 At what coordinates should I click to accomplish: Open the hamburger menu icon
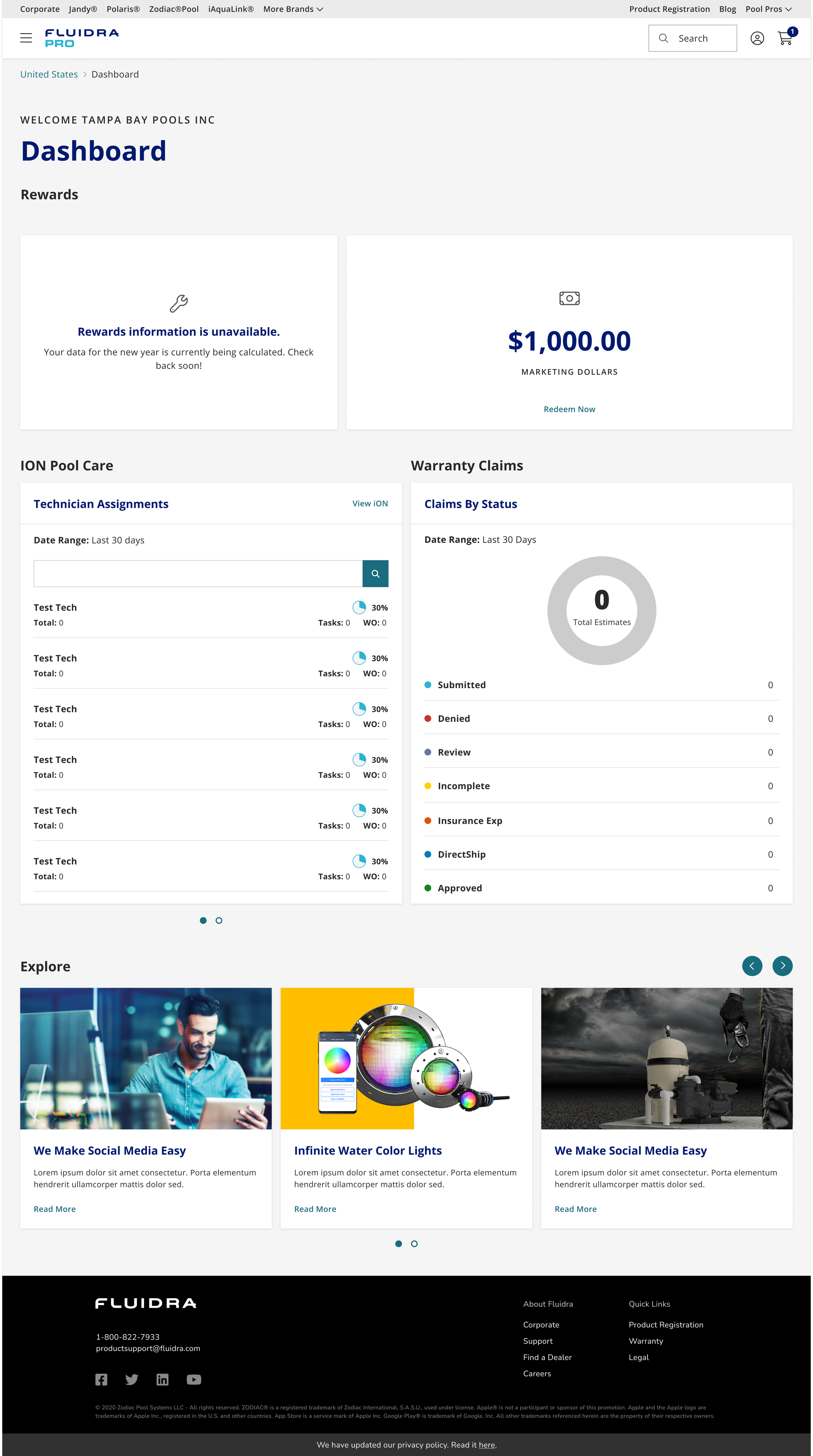pyautogui.click(x=26, y=38)
